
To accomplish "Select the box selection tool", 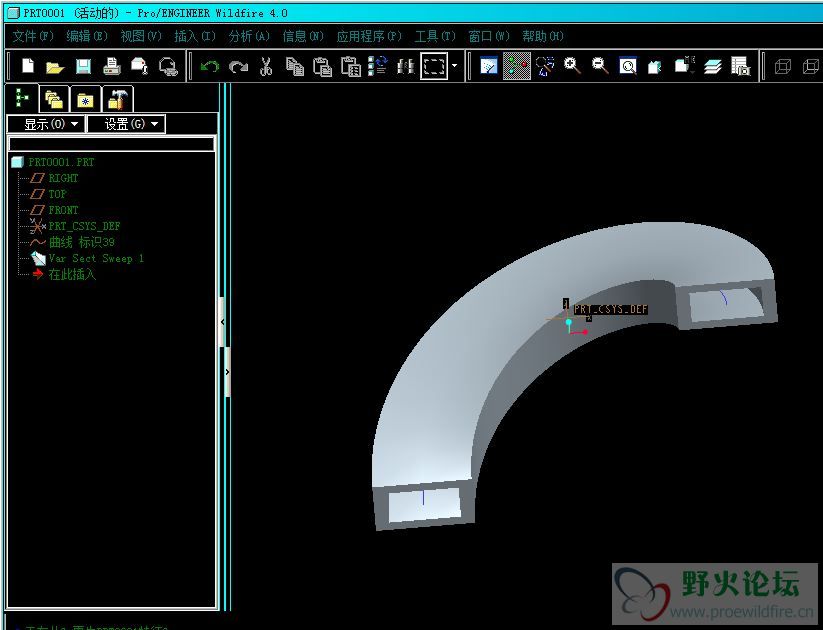I will 434,66.
